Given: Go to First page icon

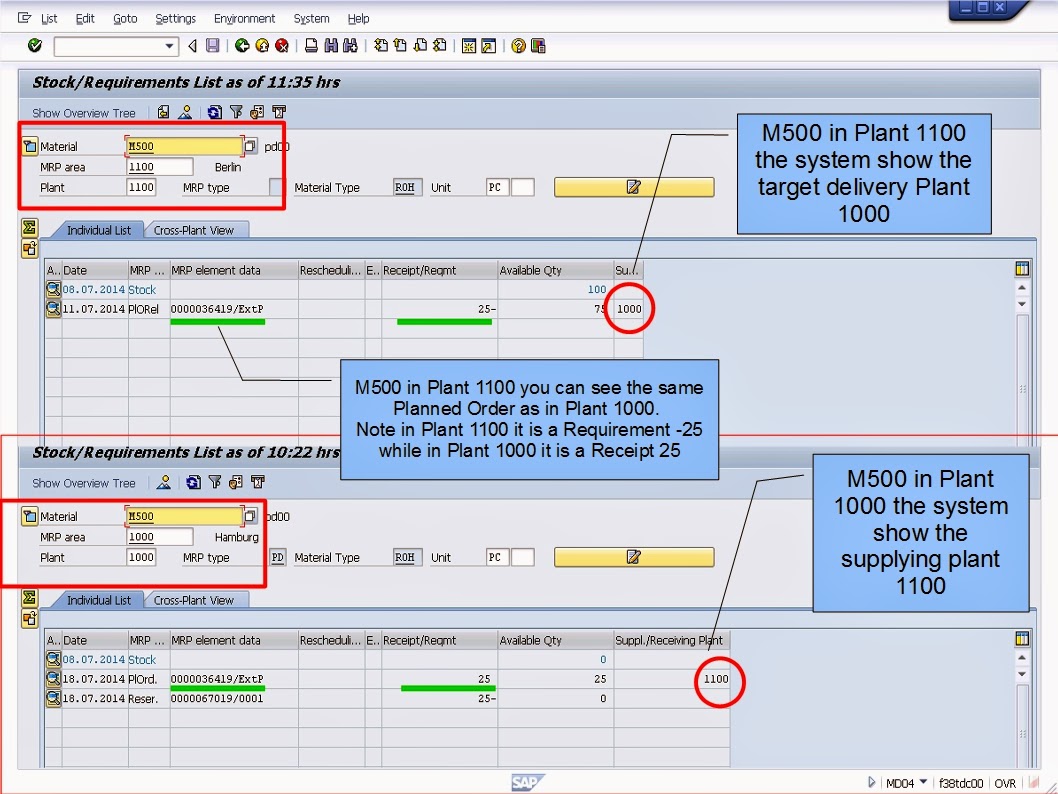Looking at the screenshot, I should pyautogui.click(x=381, y=46).
